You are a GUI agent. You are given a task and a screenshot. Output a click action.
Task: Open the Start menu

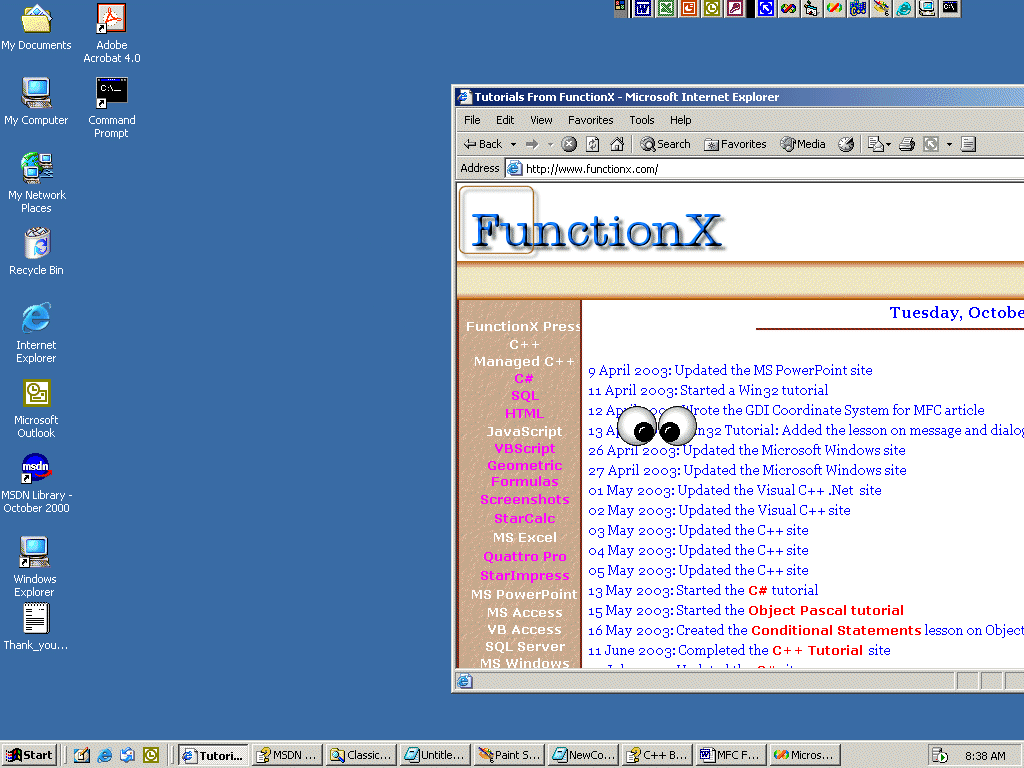(30, 756)
